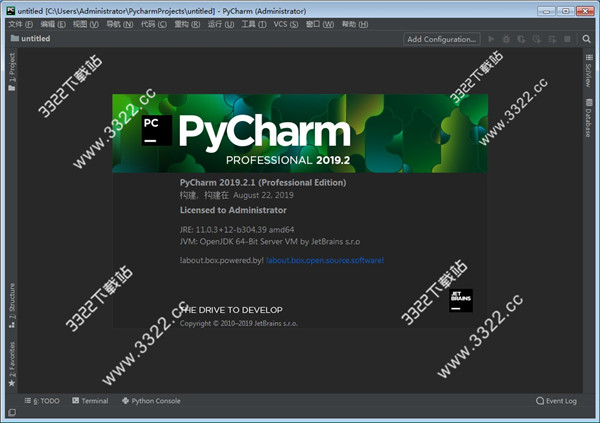Viewport: 600px width, 423px height.
Task: Click the JetBrains logo in About box
Action: pos(461,301)
